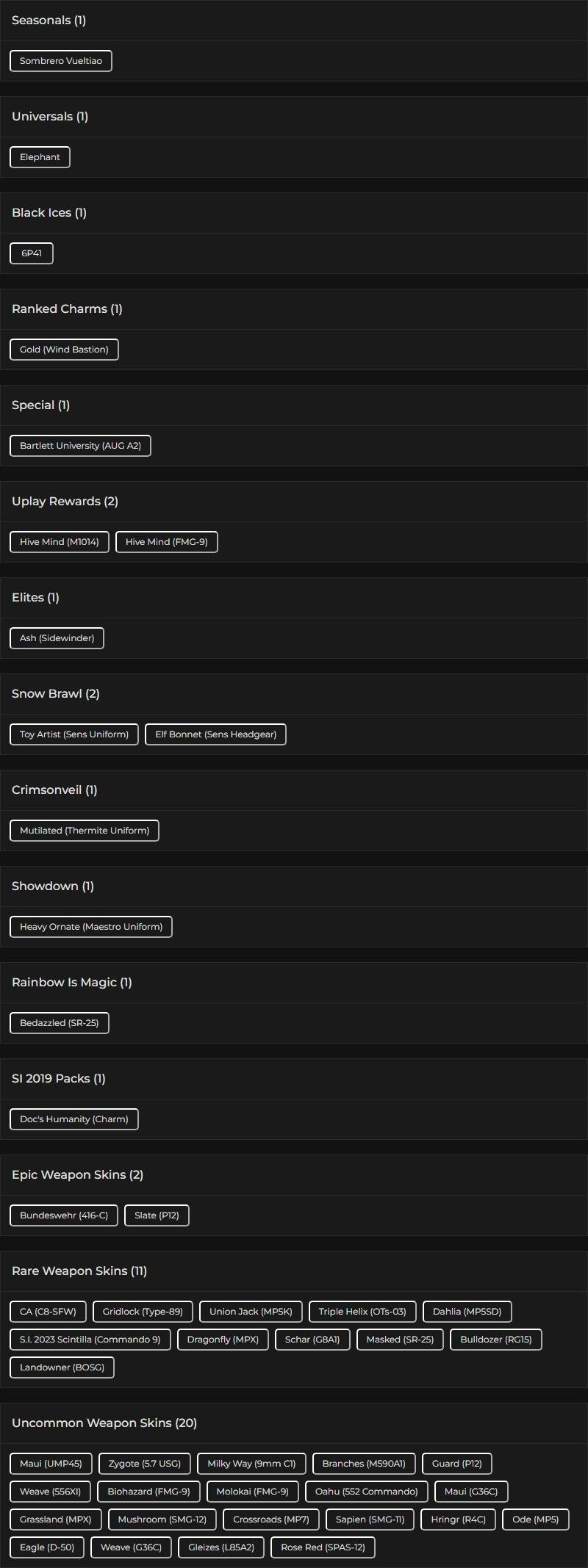The height and width of the screenshot is (1568, 588).
Task: Click the Uncommon Weapon Skins (20) header
Action: point(104,1423)
